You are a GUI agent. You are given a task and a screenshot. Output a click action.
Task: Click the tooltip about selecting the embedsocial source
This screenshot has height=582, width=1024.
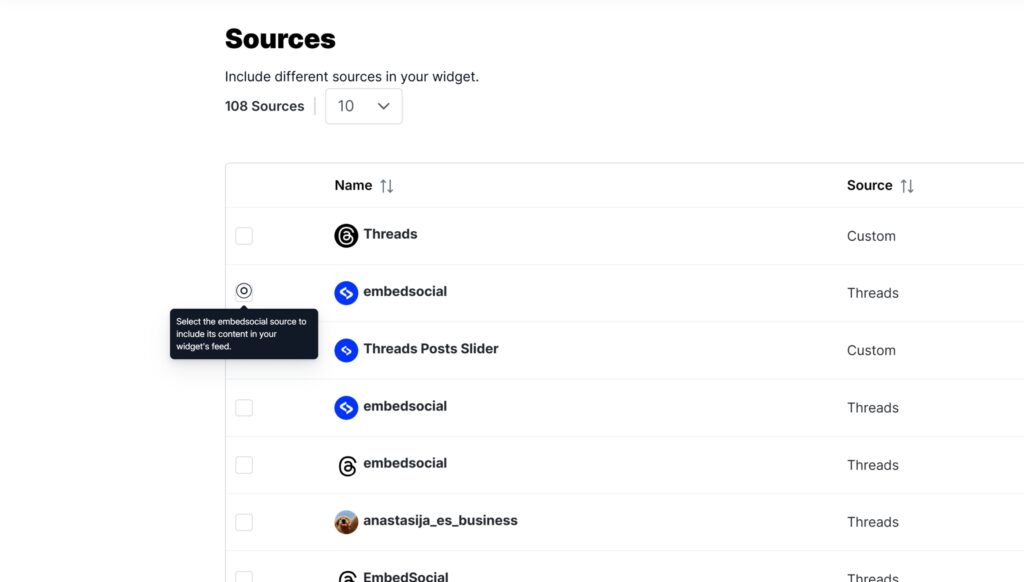point(244,333)
